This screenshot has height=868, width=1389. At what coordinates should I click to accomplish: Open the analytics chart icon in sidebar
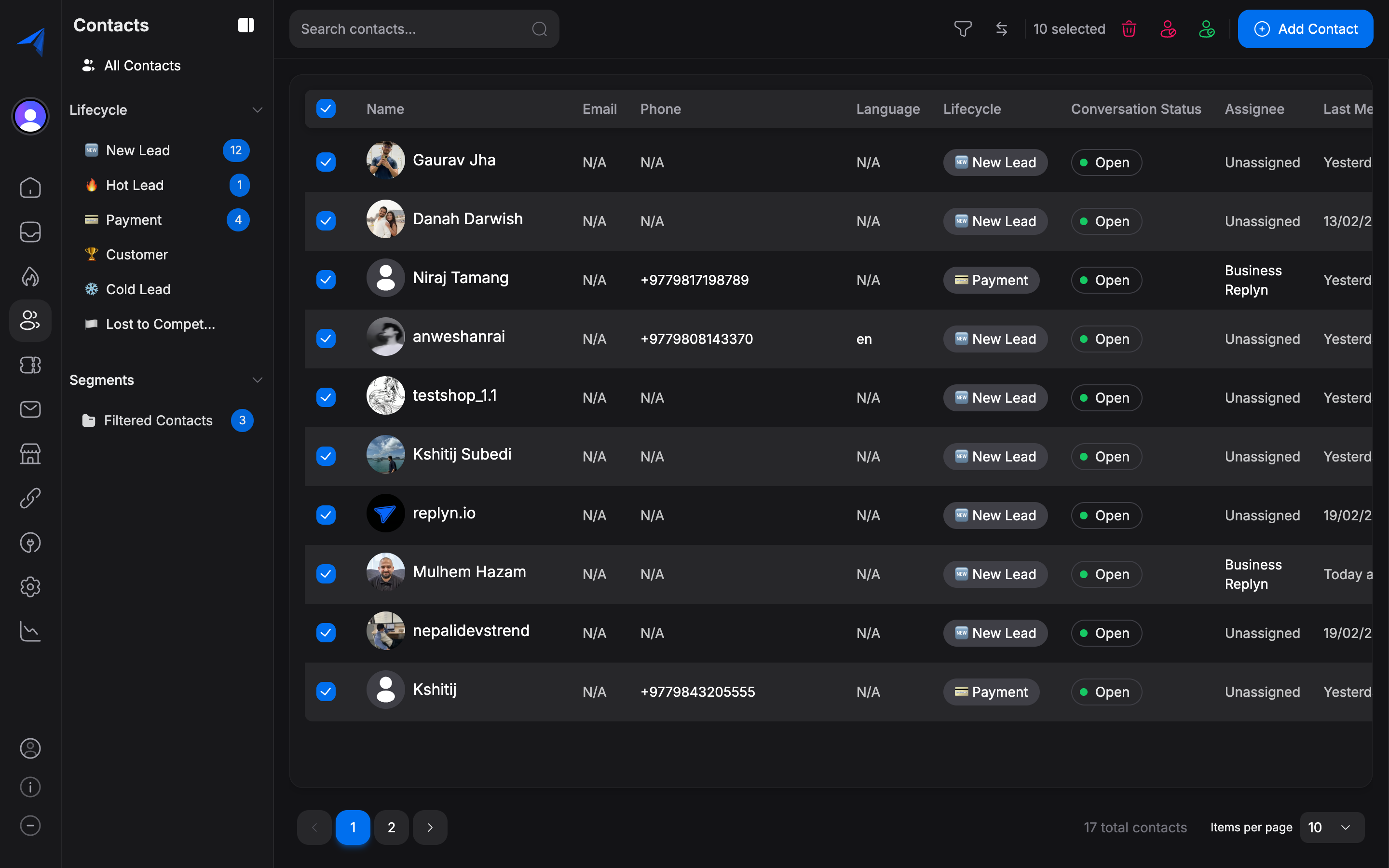30,631
